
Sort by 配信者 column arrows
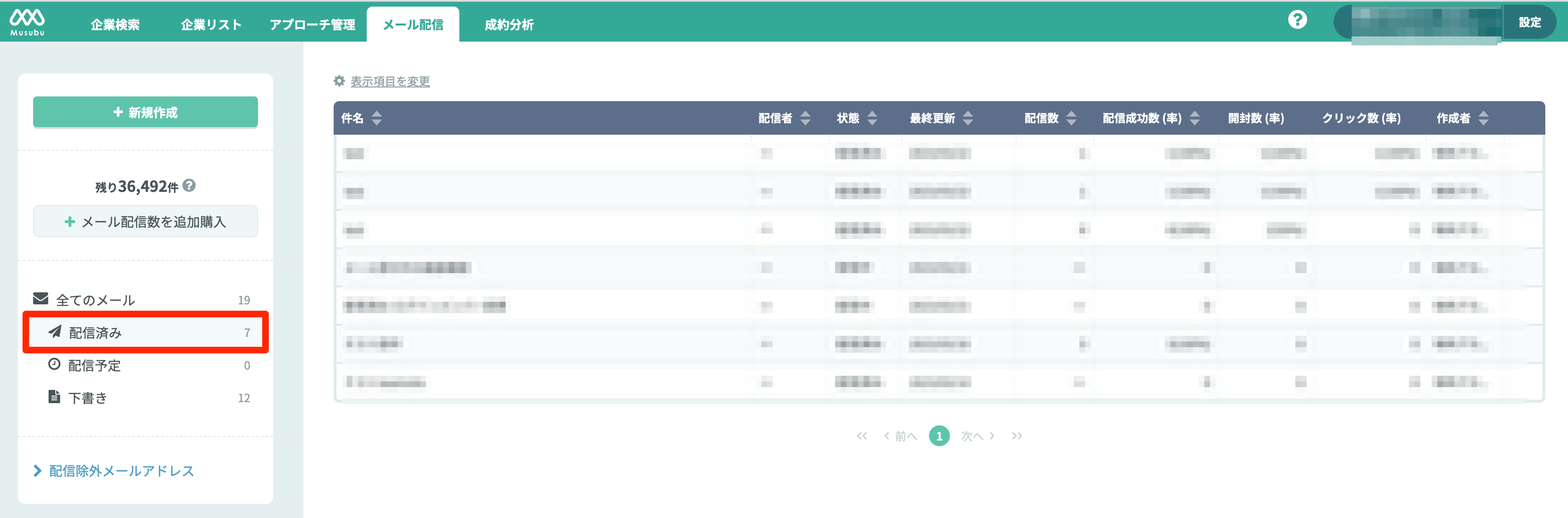pos(805,118)
